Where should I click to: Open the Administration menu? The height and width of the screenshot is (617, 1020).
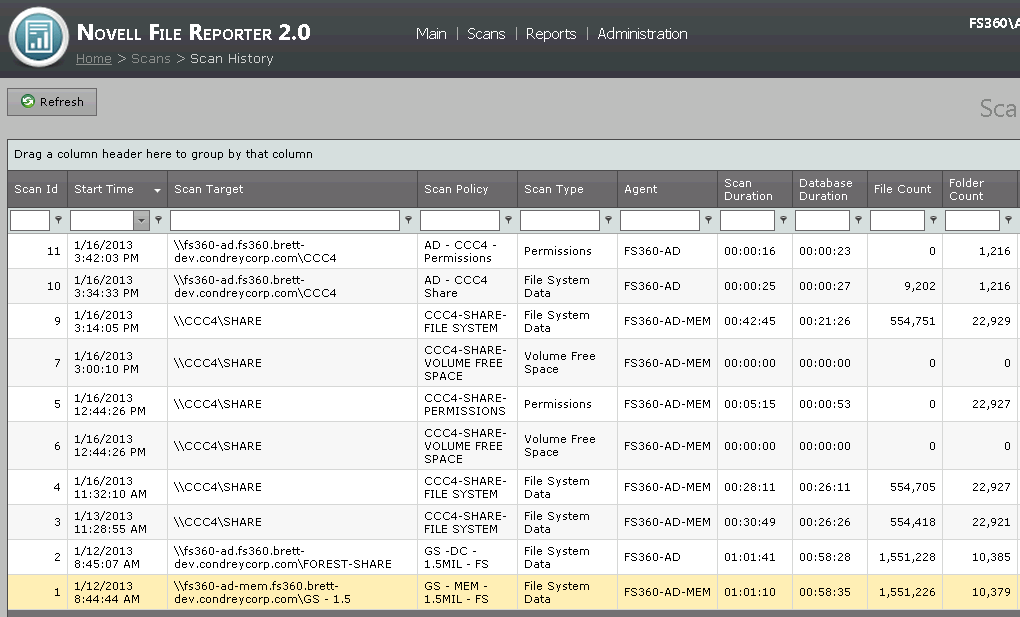pos(642,34)
